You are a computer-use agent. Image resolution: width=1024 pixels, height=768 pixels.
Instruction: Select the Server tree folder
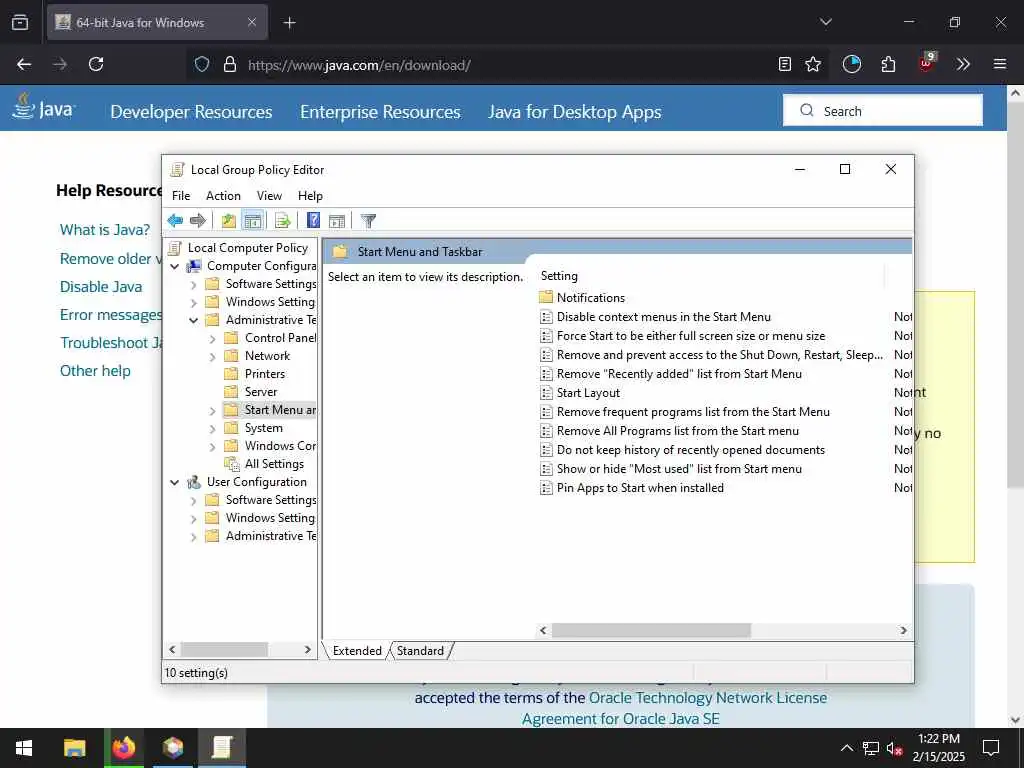coord(261,392)
